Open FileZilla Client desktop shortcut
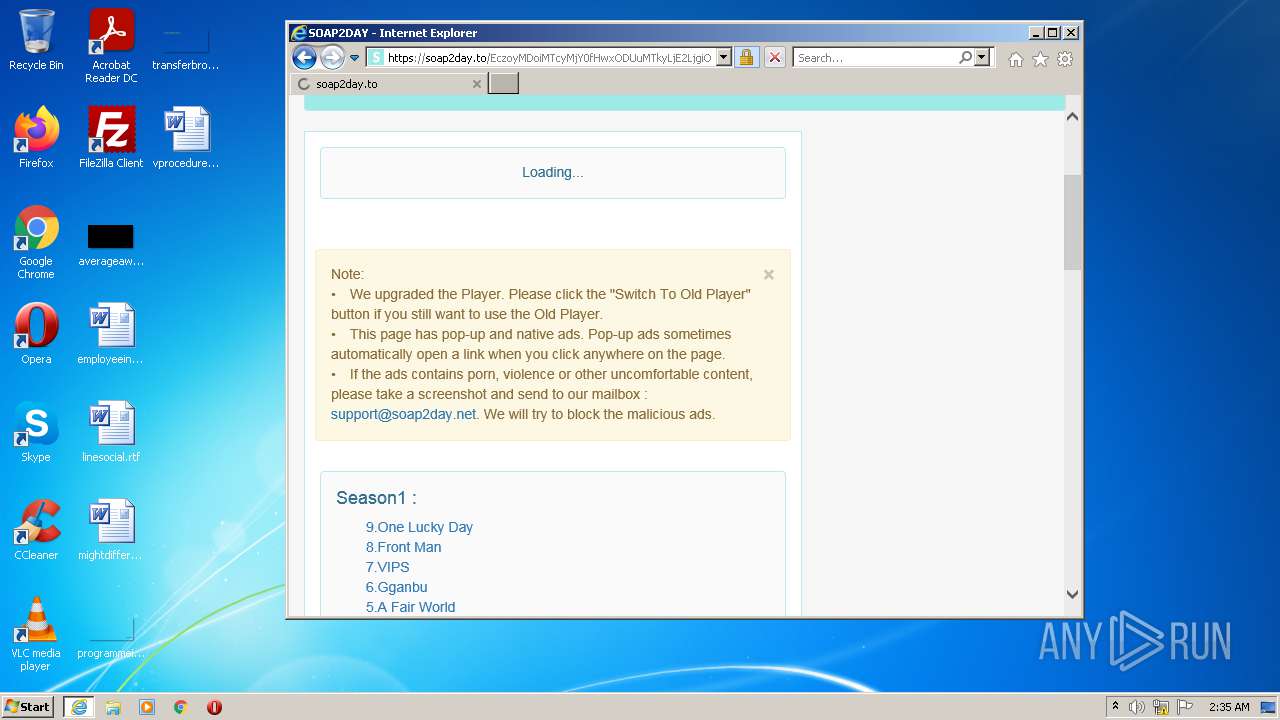 tap(111, 138)
